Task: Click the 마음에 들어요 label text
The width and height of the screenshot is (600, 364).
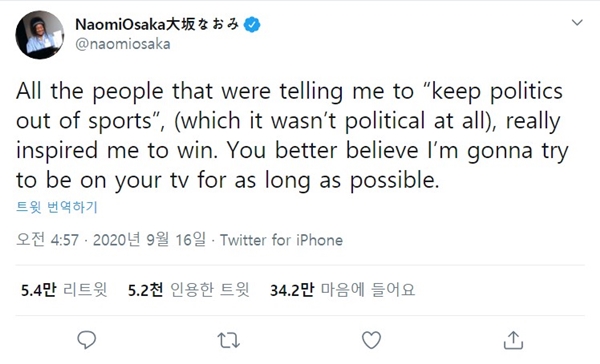Action: (368, 290)
